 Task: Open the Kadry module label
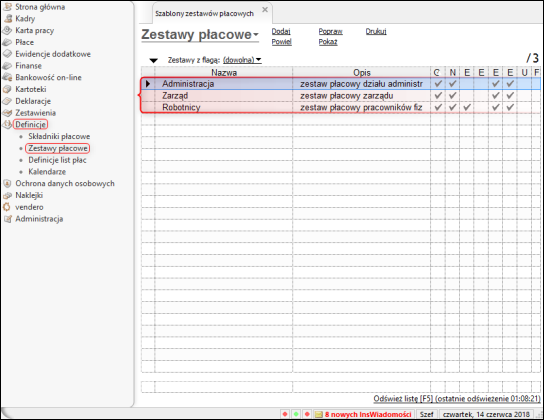tap(25, 18)
